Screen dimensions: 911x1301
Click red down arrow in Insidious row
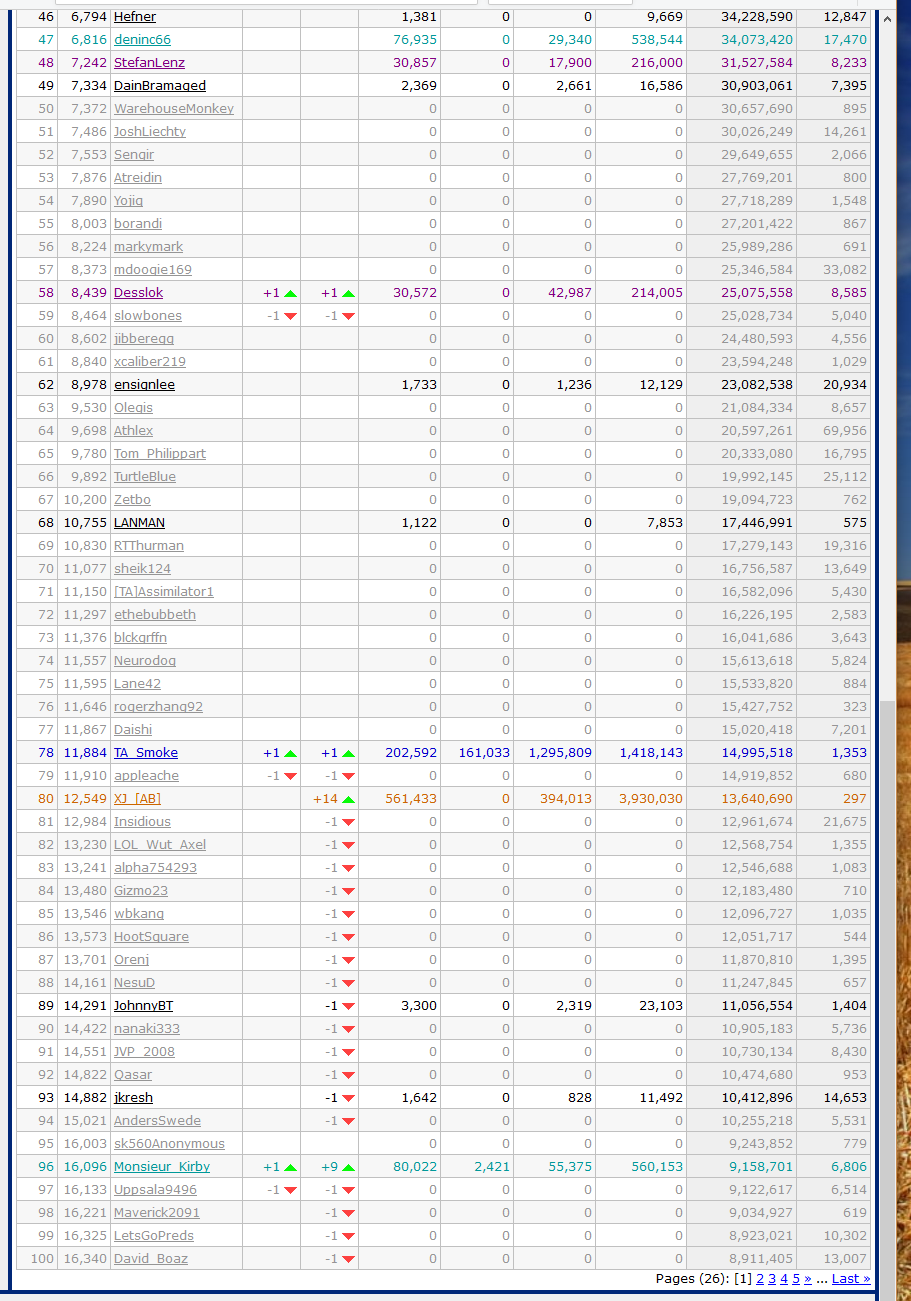pos(348,822)
